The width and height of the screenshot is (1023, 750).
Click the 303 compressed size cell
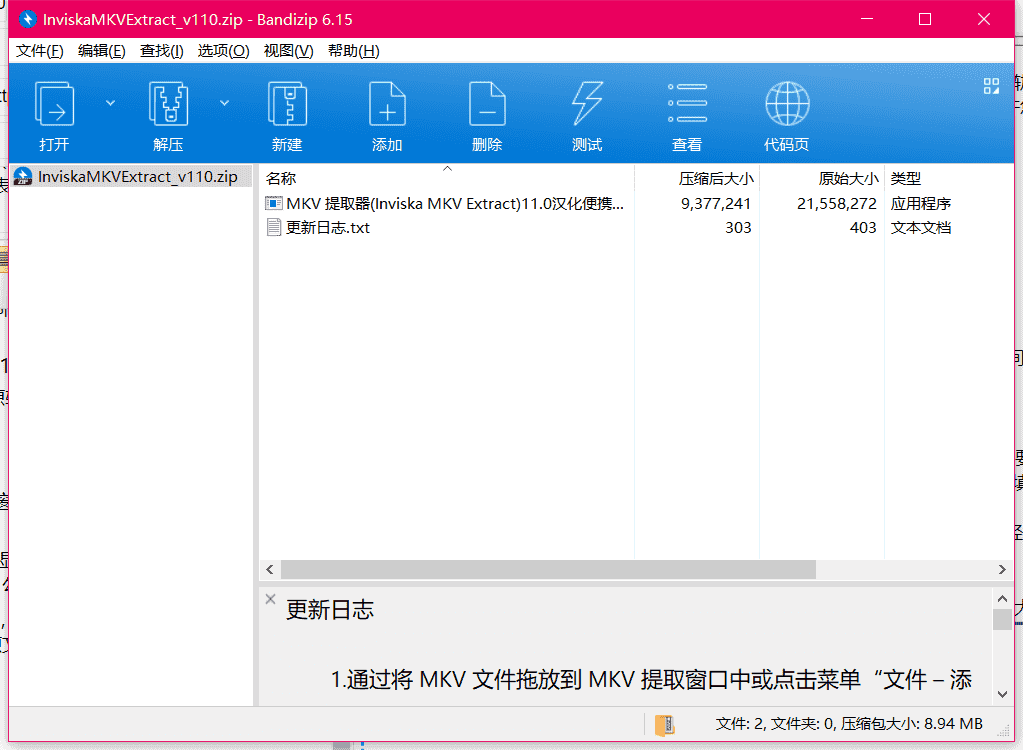[x=738, y=228]
